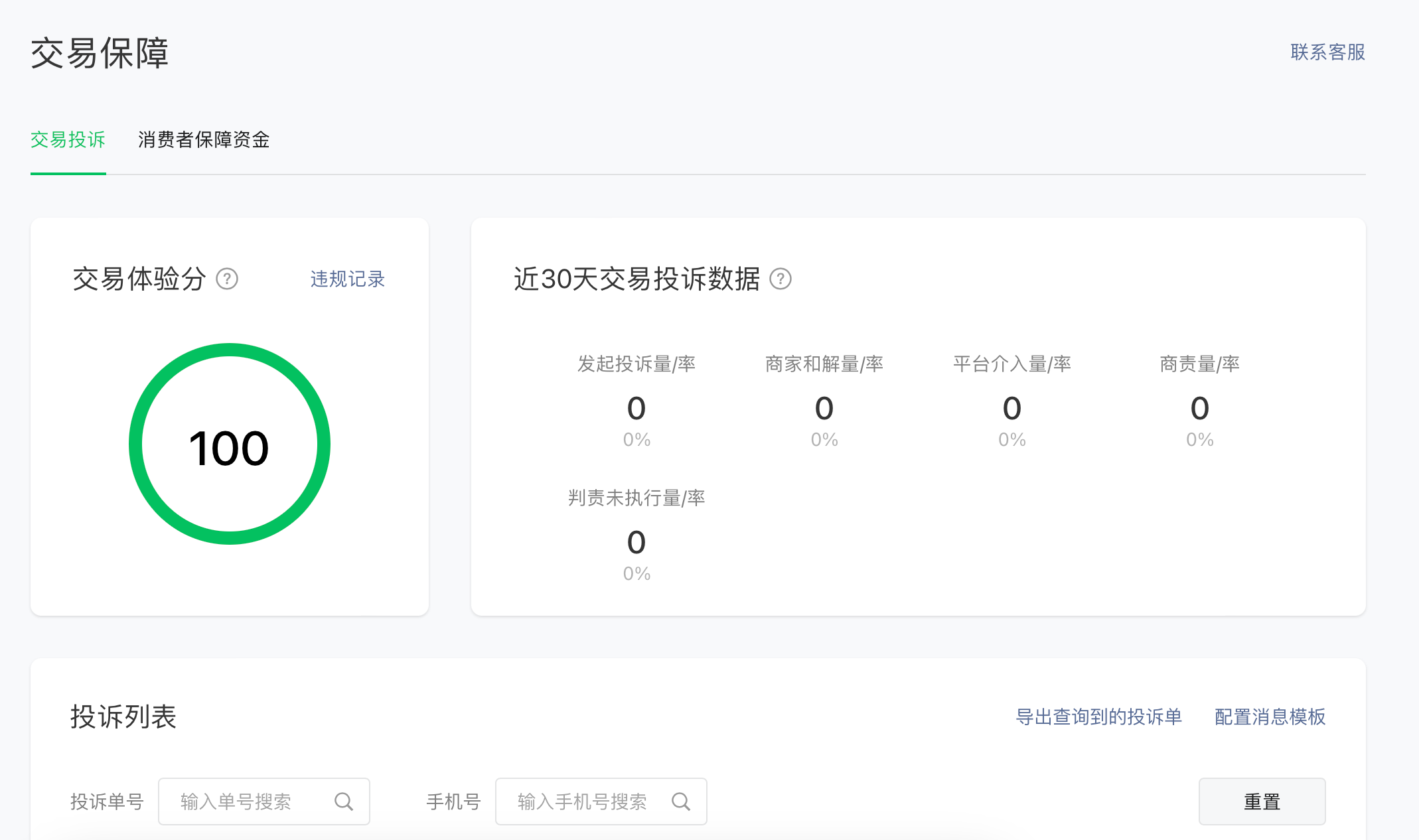Click search icon in 手机号 field

(x=681, y=802)
